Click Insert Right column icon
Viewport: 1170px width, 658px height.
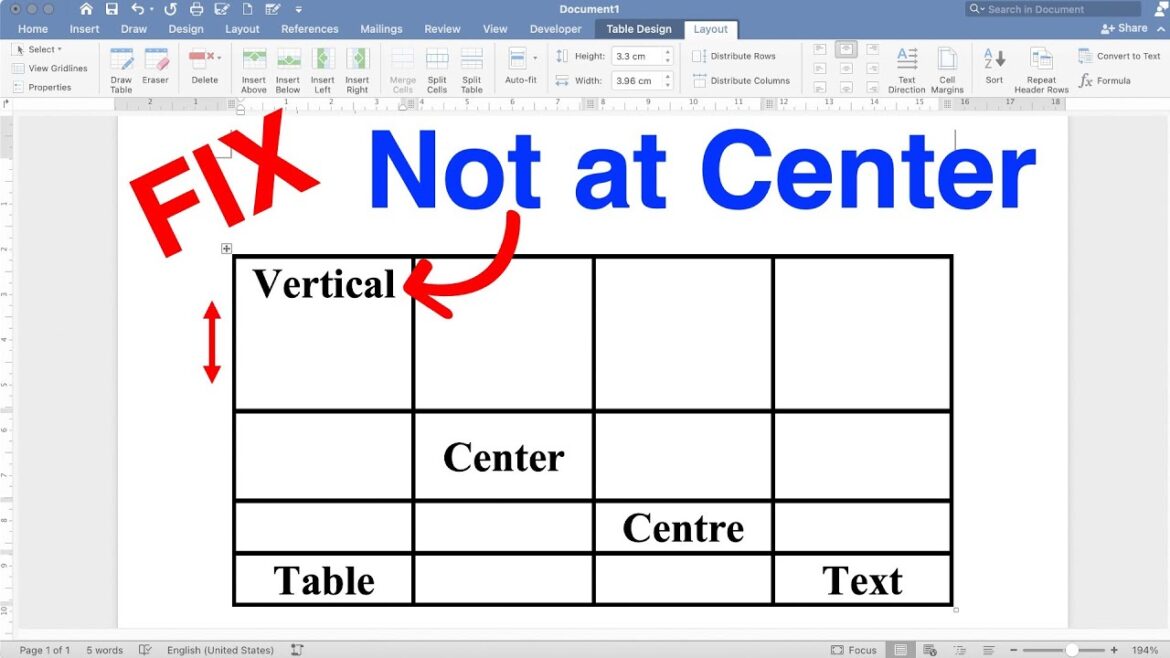click(x=357, y=68)
